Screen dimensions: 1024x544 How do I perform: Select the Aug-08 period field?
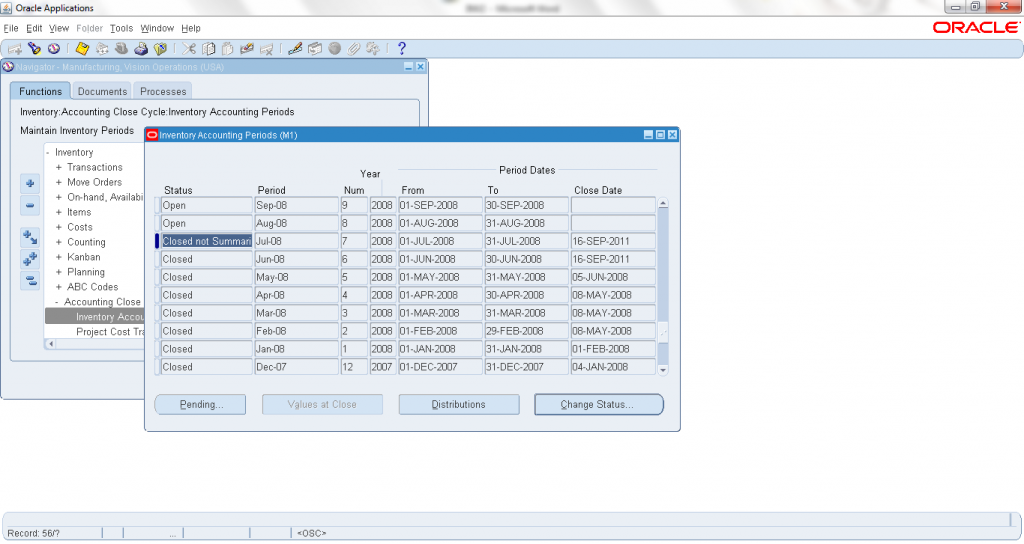tap(296, 223)
